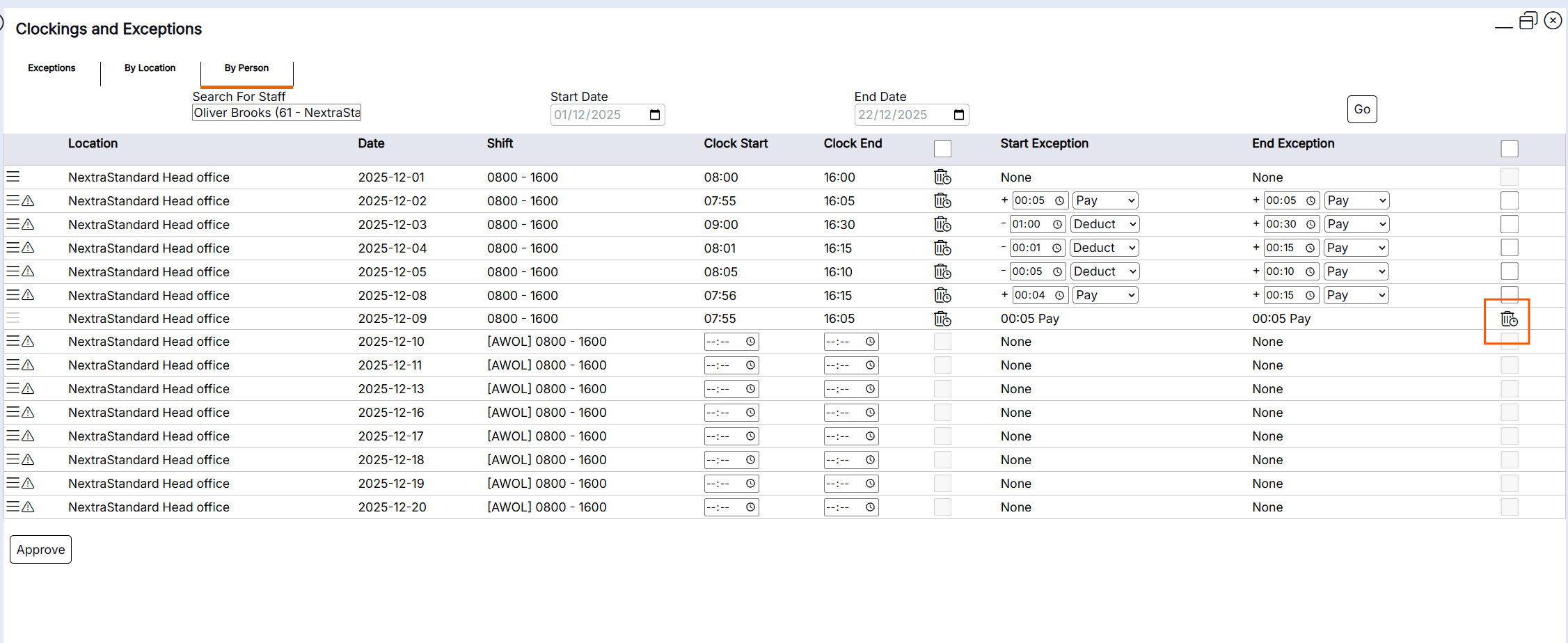Viewport: 1568px width, 643px height.
Task: Open the row menu for 2025-12-18
Action: 13,460
